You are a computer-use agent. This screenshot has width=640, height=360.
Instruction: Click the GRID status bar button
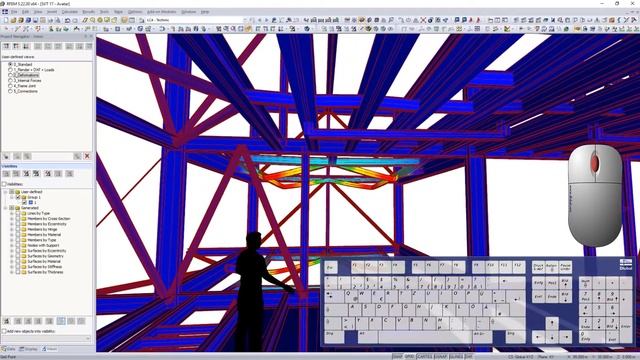(x=409, y=357)
